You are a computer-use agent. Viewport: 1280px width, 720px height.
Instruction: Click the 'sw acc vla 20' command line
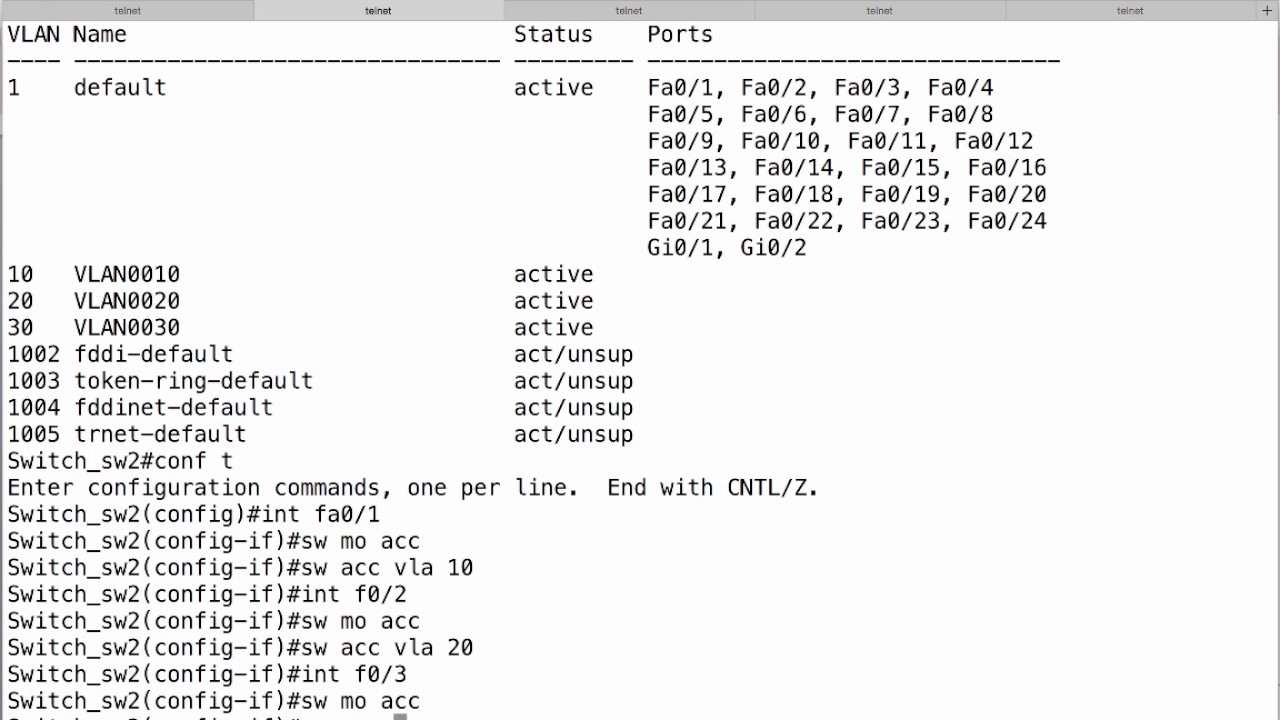click(x=240, y=648)
